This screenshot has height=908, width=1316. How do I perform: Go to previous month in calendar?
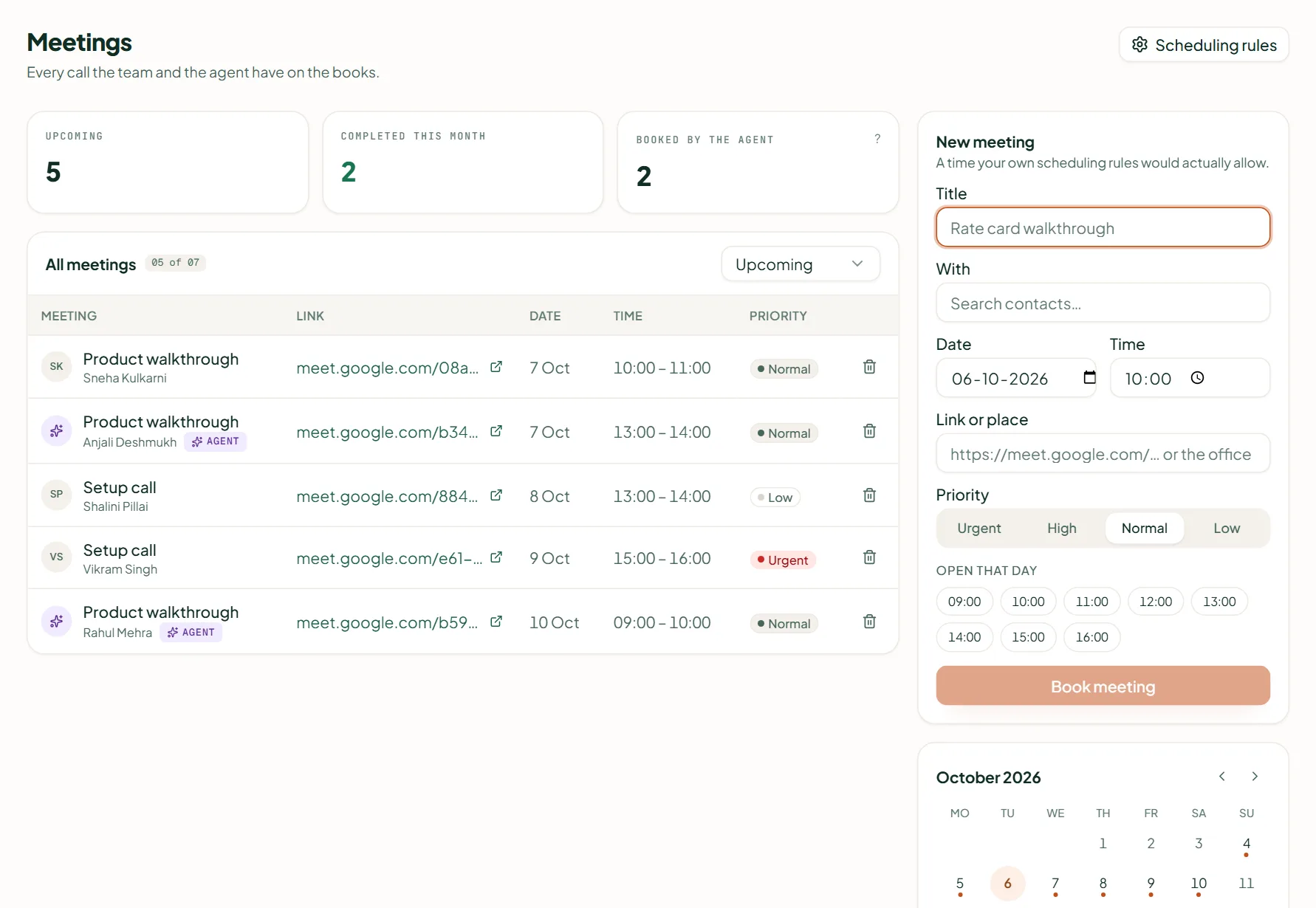coord(1222,777)
